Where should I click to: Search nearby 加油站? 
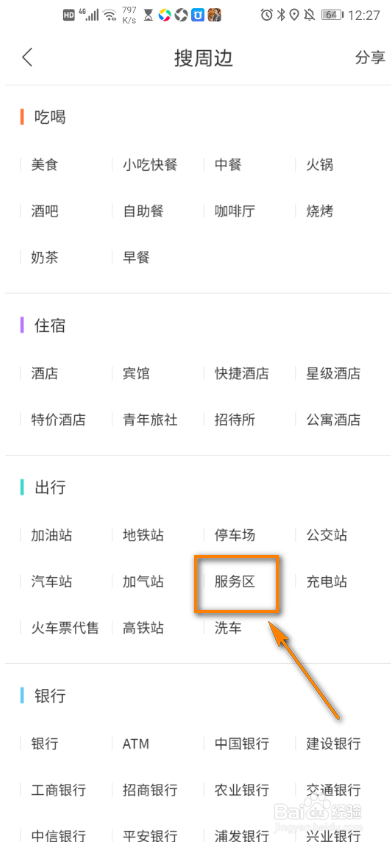51,535
